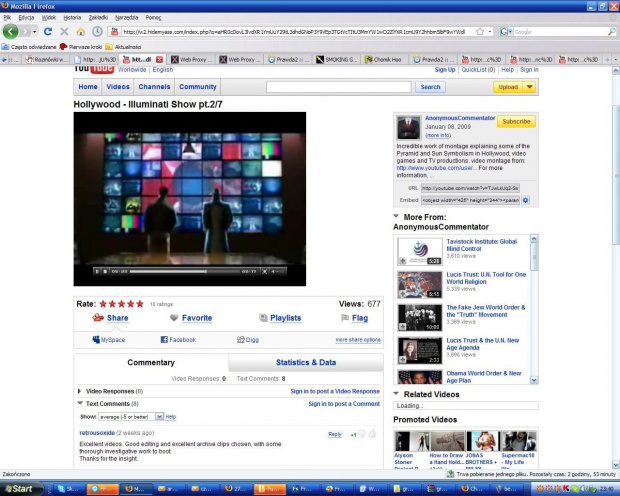Open the home page icon
Screen dimensions: 620x496
click(x=81, y=32)
